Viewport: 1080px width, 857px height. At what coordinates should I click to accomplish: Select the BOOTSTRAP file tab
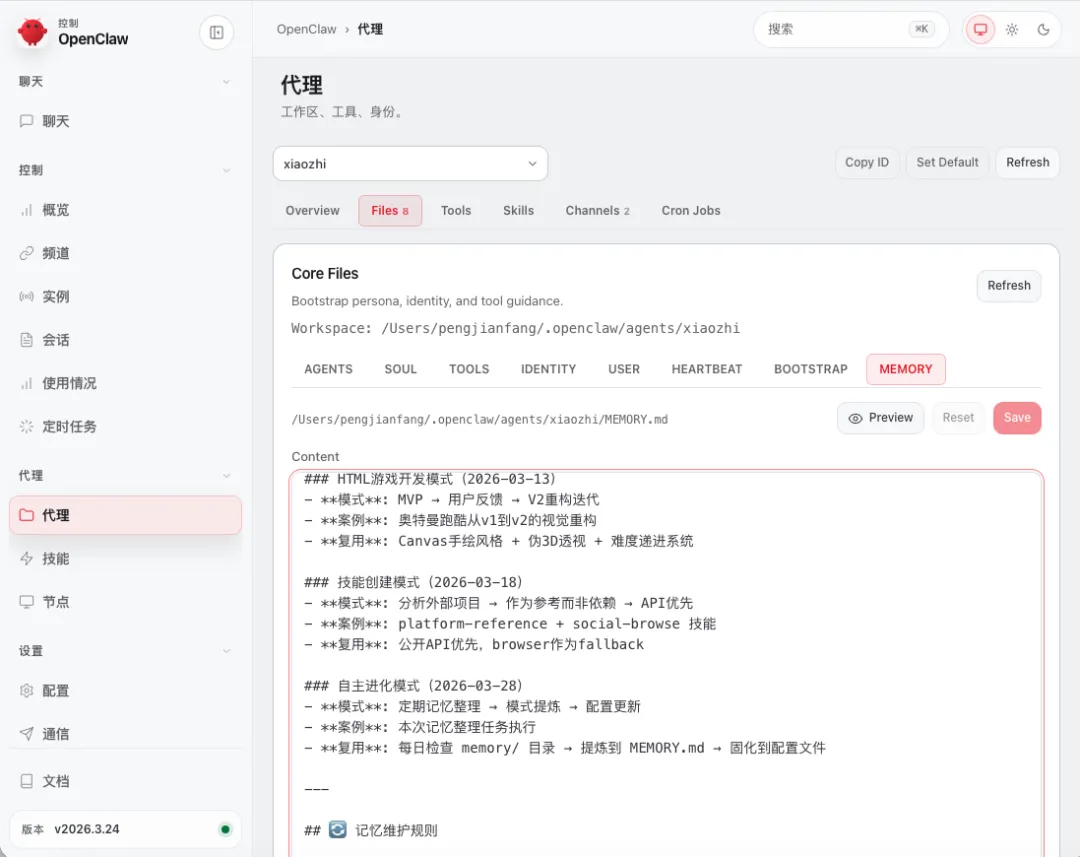tap(811, 369)
